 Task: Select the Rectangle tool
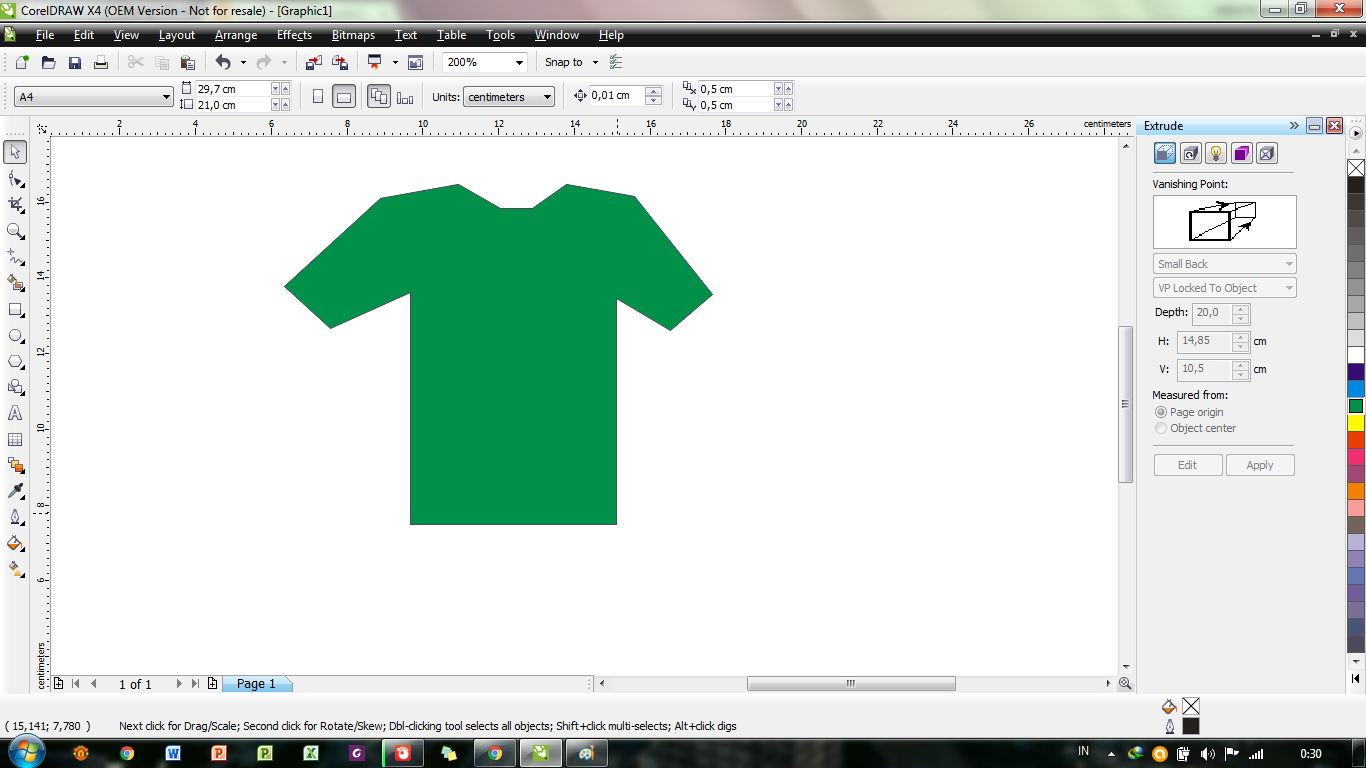(x=14, y=310)
